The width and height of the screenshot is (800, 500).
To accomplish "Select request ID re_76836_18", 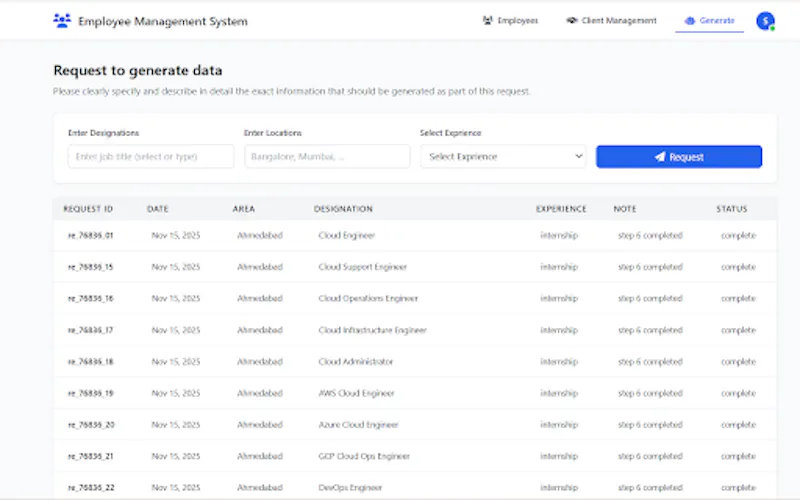I will click(x=91, y=362).
